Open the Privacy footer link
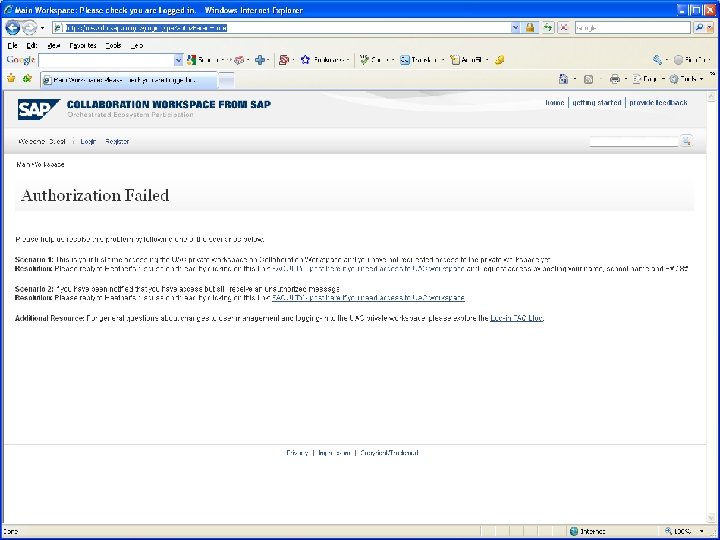The width and height of the screenshot is (720, 540). 297,453
